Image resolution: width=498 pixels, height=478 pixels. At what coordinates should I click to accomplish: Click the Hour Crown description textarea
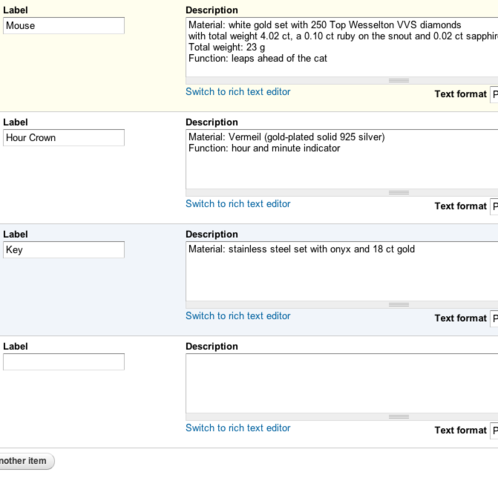click(x=342, y=159)
